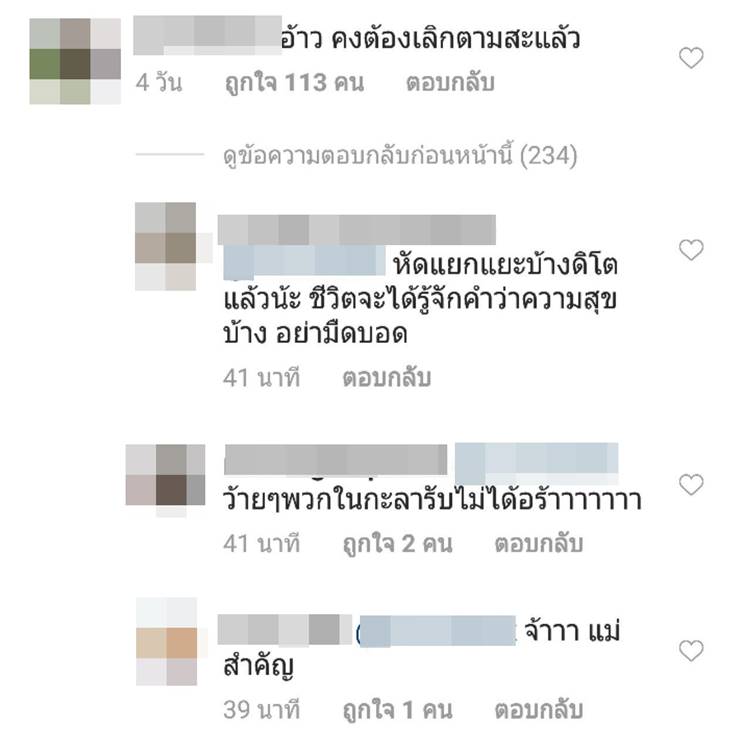Open mentioned user above 'ว้ายๆพวกในกะลา'

[x=536, y=463]
